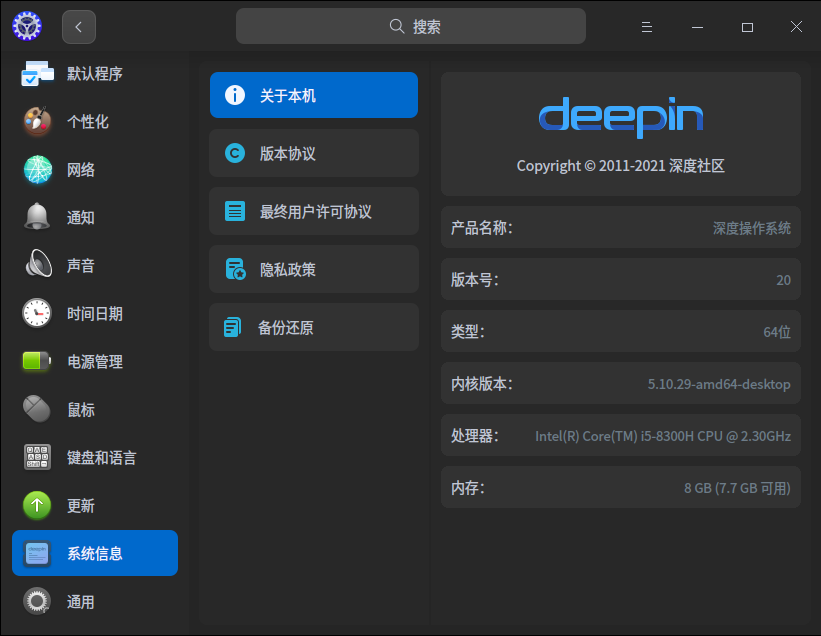Screen dimensions: 821x636
Task: Click the Mouse (鼠标) icon
Action: coord(37,410)
